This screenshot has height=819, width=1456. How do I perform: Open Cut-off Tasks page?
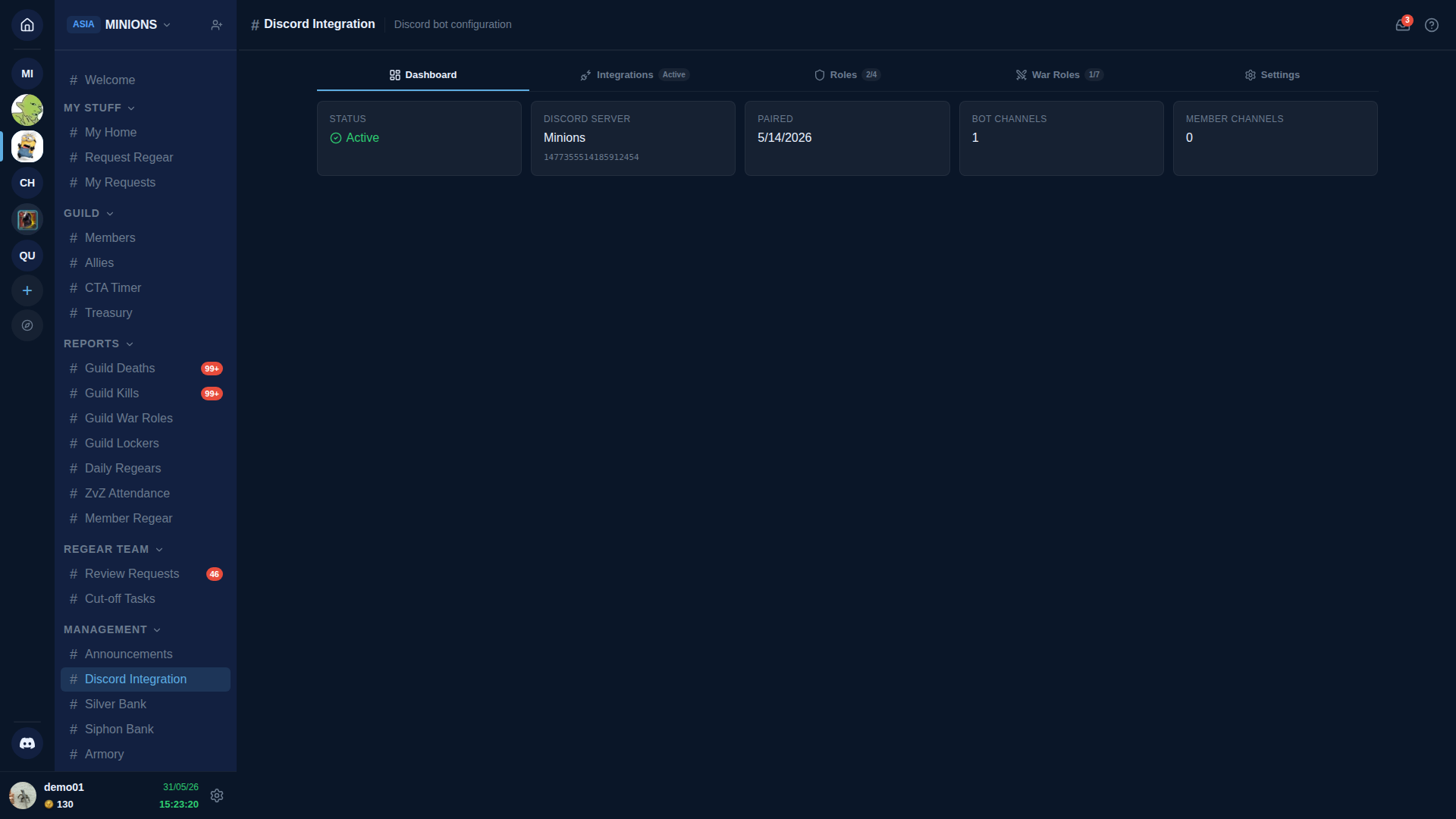click(x=146, y=599)
